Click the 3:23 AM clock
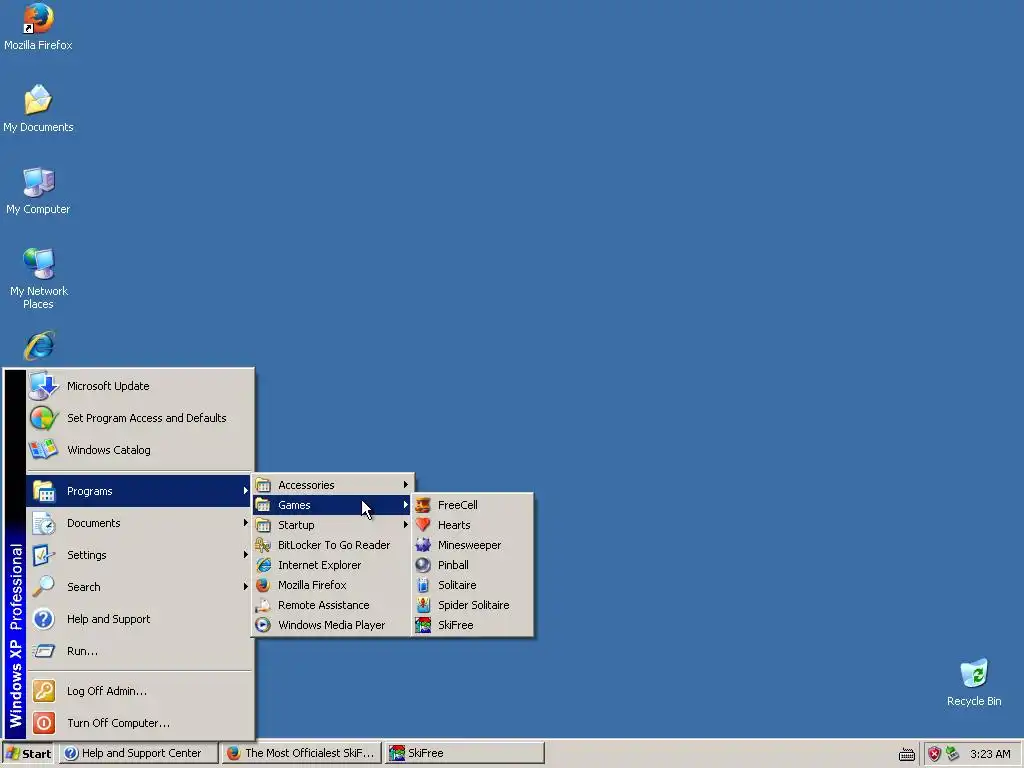This screenshot has width=1024, height=768. (990, 754)
